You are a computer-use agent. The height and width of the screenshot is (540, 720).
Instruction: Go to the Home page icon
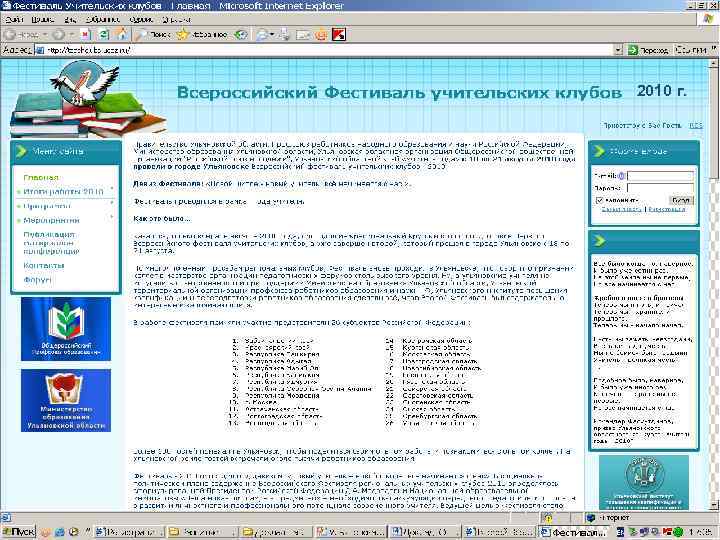(122, 34)
